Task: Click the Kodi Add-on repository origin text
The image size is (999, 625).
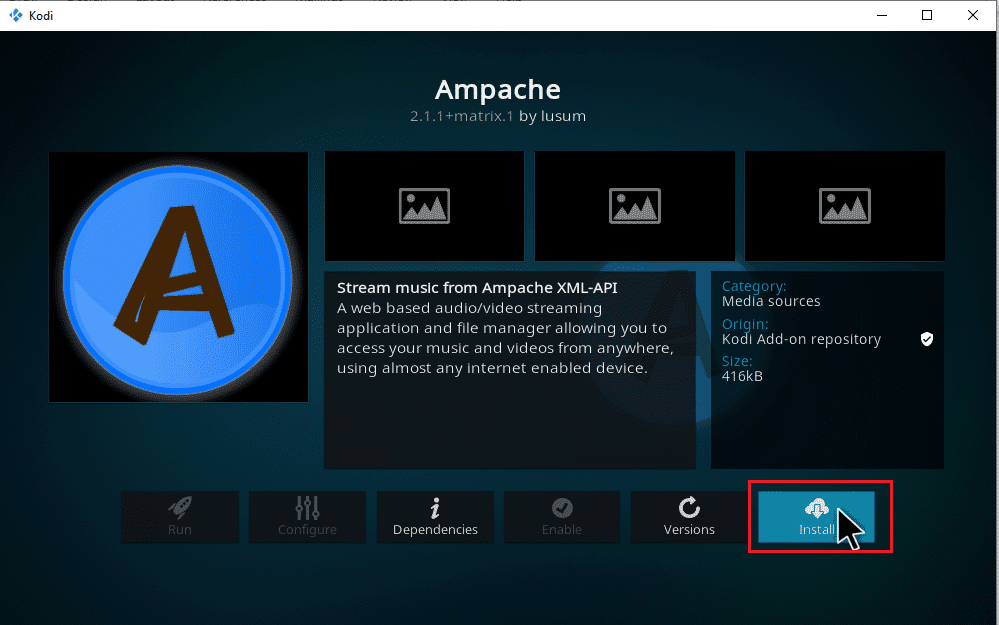Action: 802,339
